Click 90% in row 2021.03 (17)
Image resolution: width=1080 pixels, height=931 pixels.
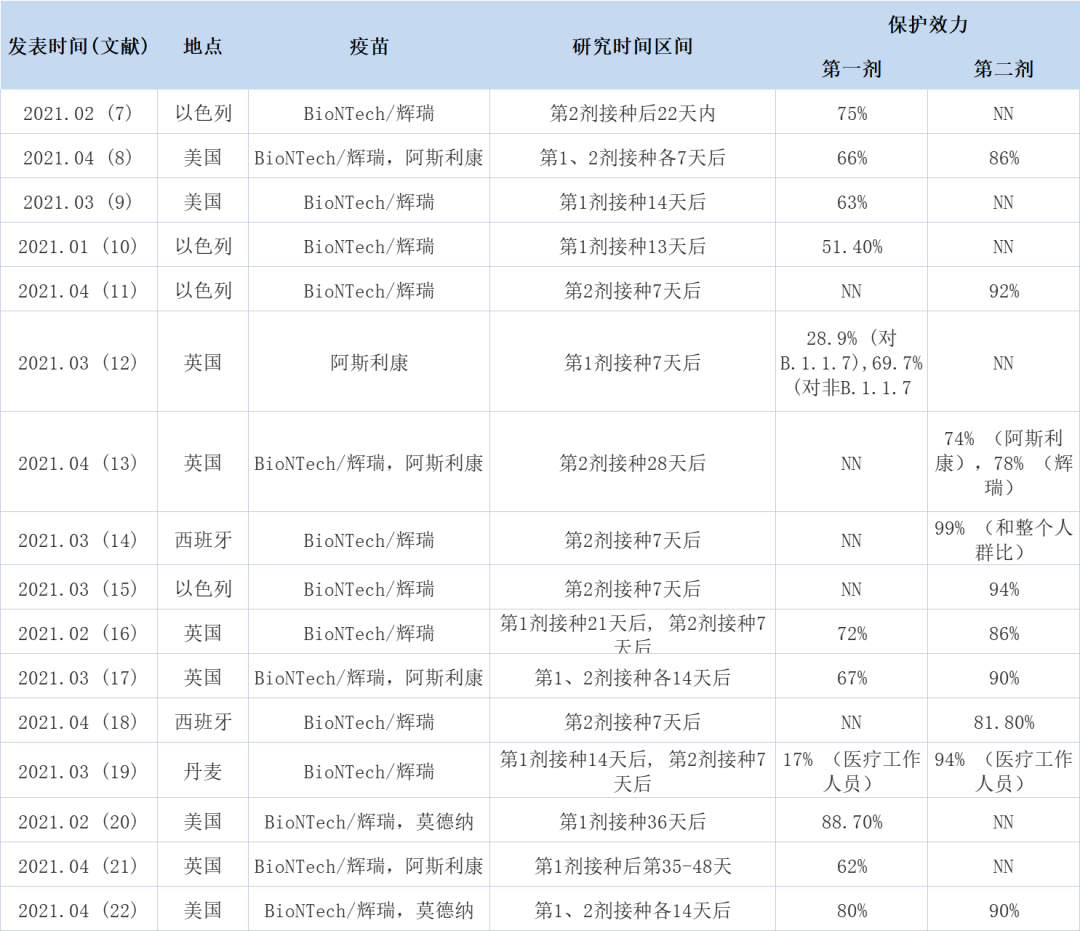click(x=1004, y=678)
